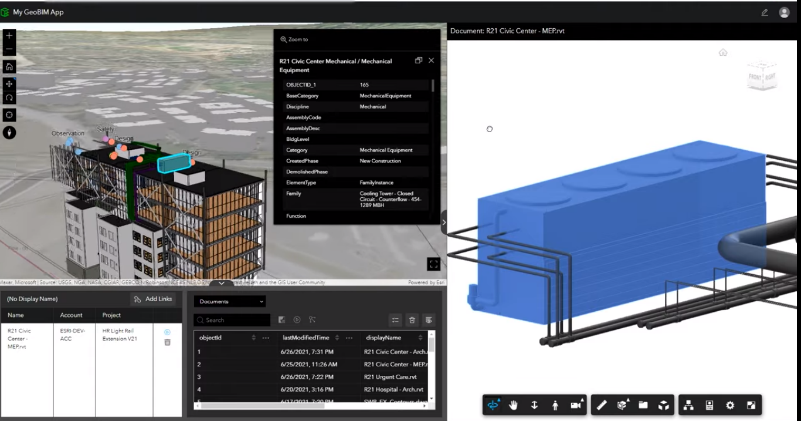Click the Name column header in links
801x421 pixels.
tap(15, 315)
